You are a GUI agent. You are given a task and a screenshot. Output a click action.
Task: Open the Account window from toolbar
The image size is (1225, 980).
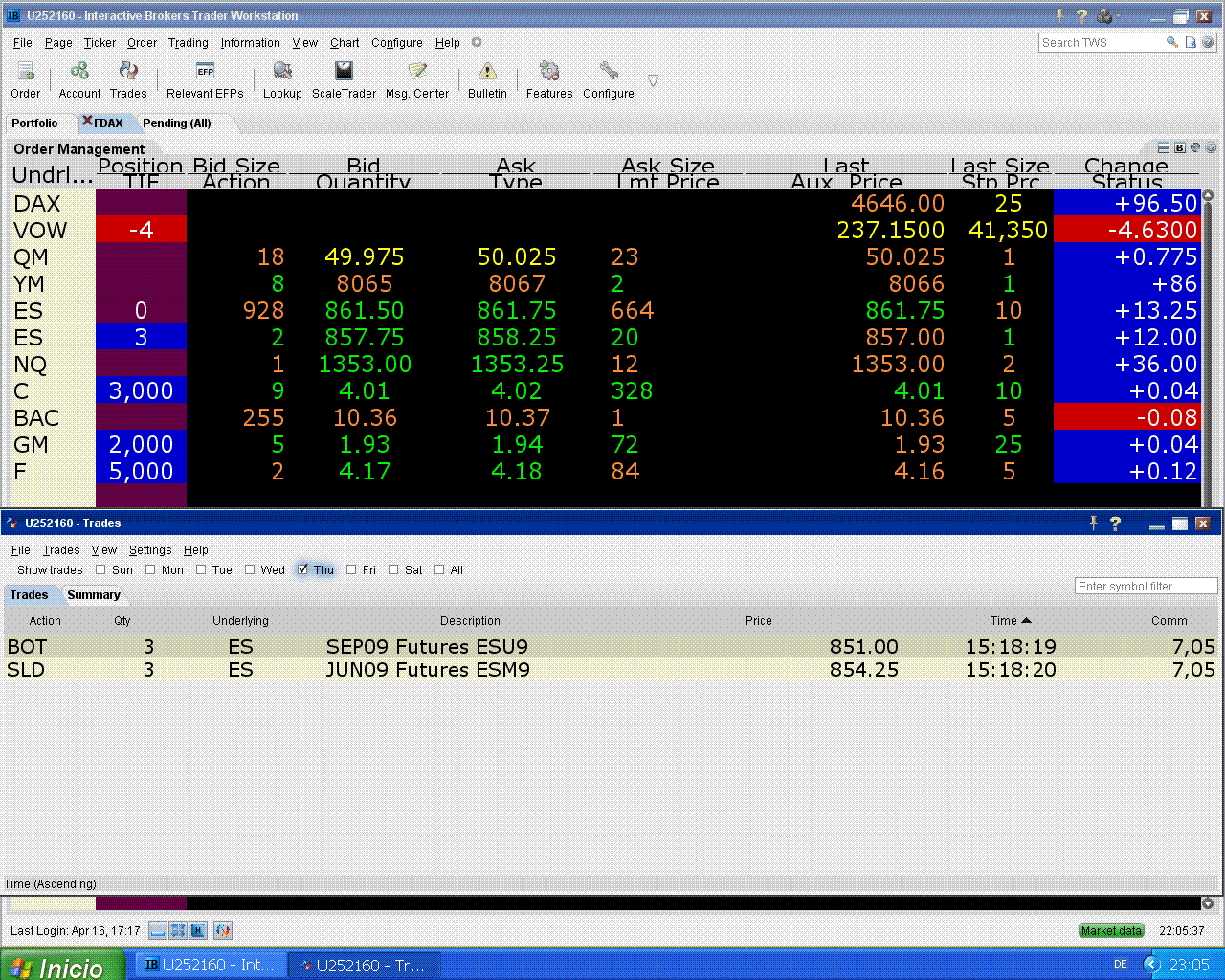click(79, 79)
